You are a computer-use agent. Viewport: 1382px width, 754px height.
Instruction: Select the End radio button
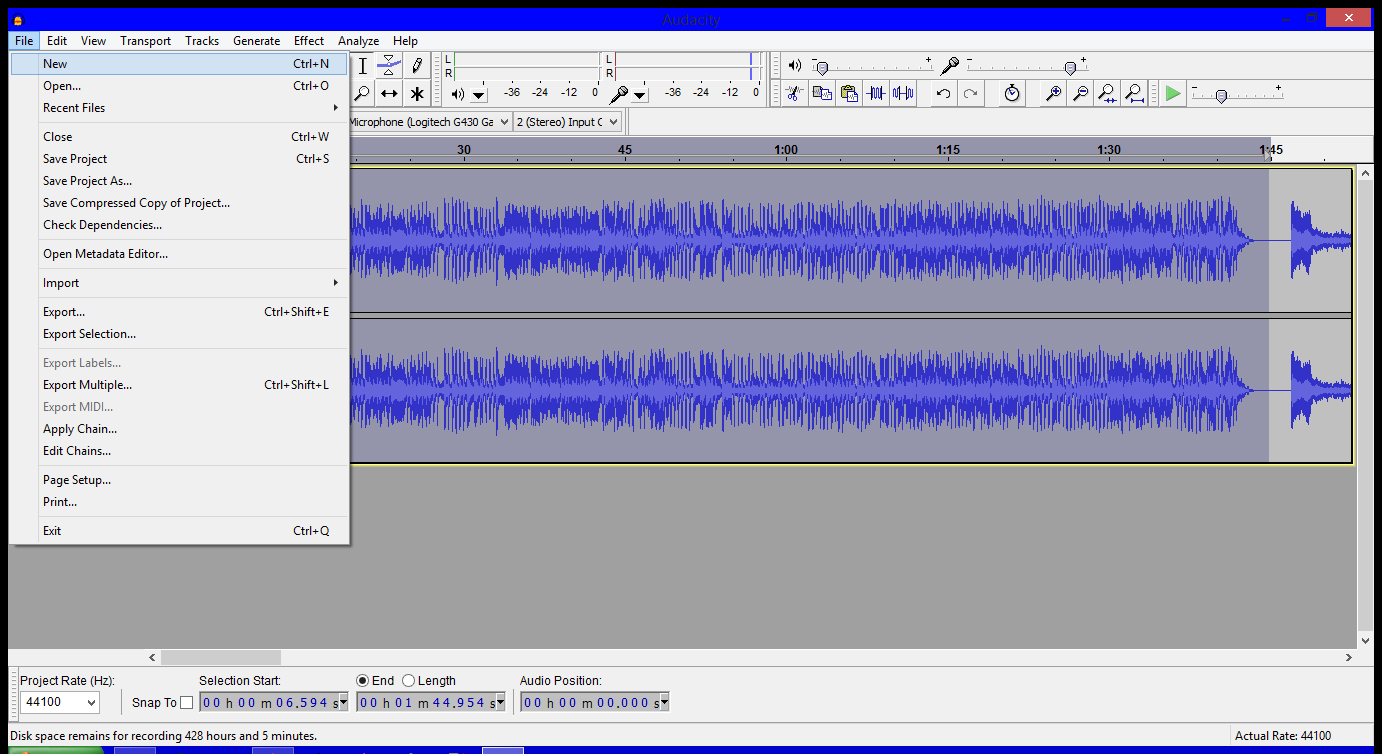[363, 681]
